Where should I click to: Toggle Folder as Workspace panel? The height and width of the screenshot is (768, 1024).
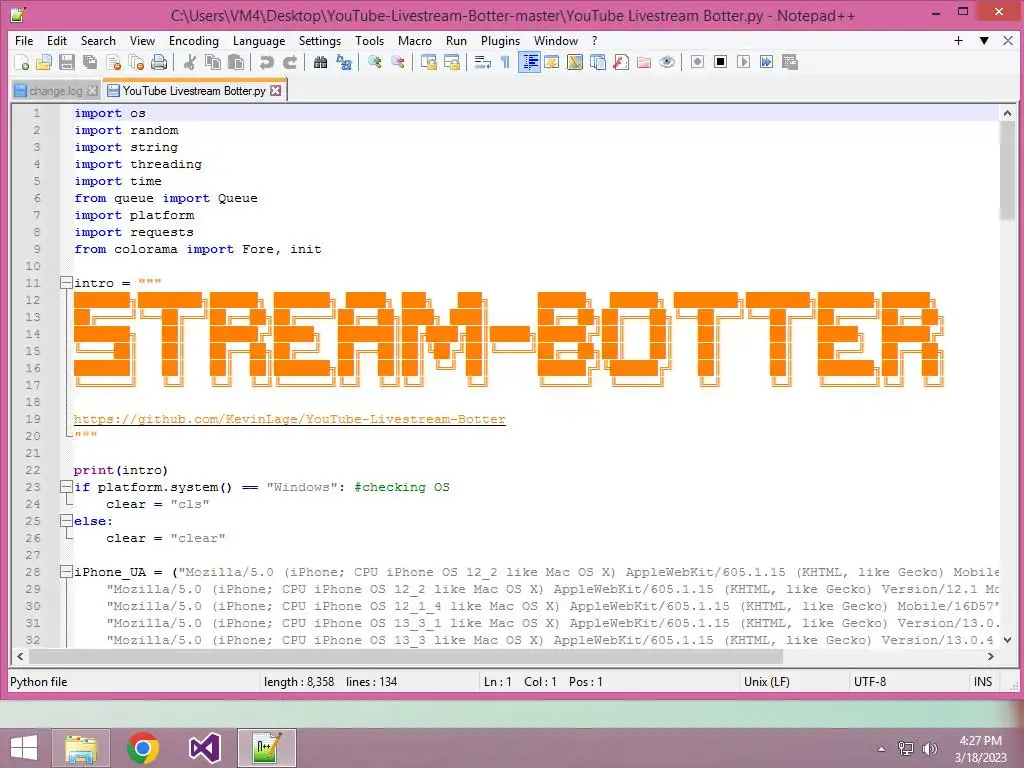click(643, 62)
